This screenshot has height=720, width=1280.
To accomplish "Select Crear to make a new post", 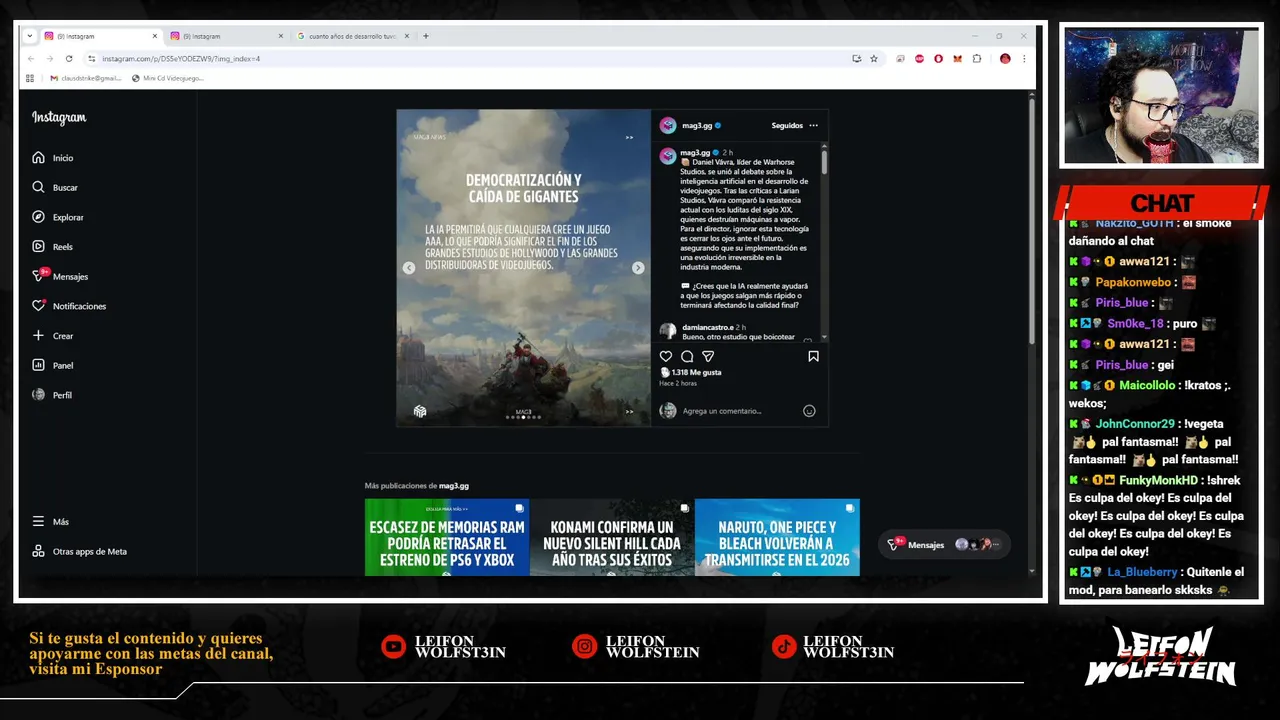I will pyautogui.click(x=52, y=336).
